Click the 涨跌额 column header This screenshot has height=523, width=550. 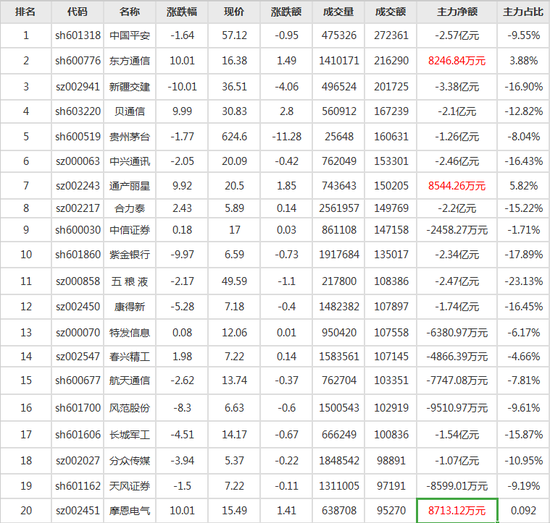(x=286, y=12)
